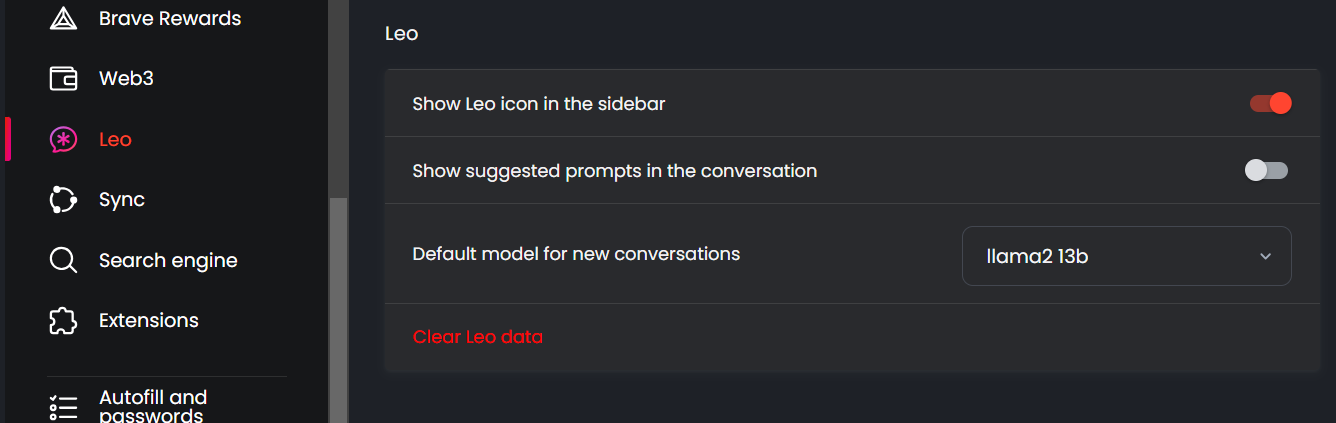
Task: Open the Search engine settings label
Action: (x=168, y=261)
